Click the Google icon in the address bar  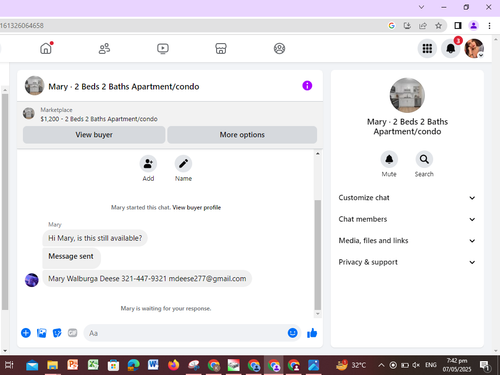point(392,26)
